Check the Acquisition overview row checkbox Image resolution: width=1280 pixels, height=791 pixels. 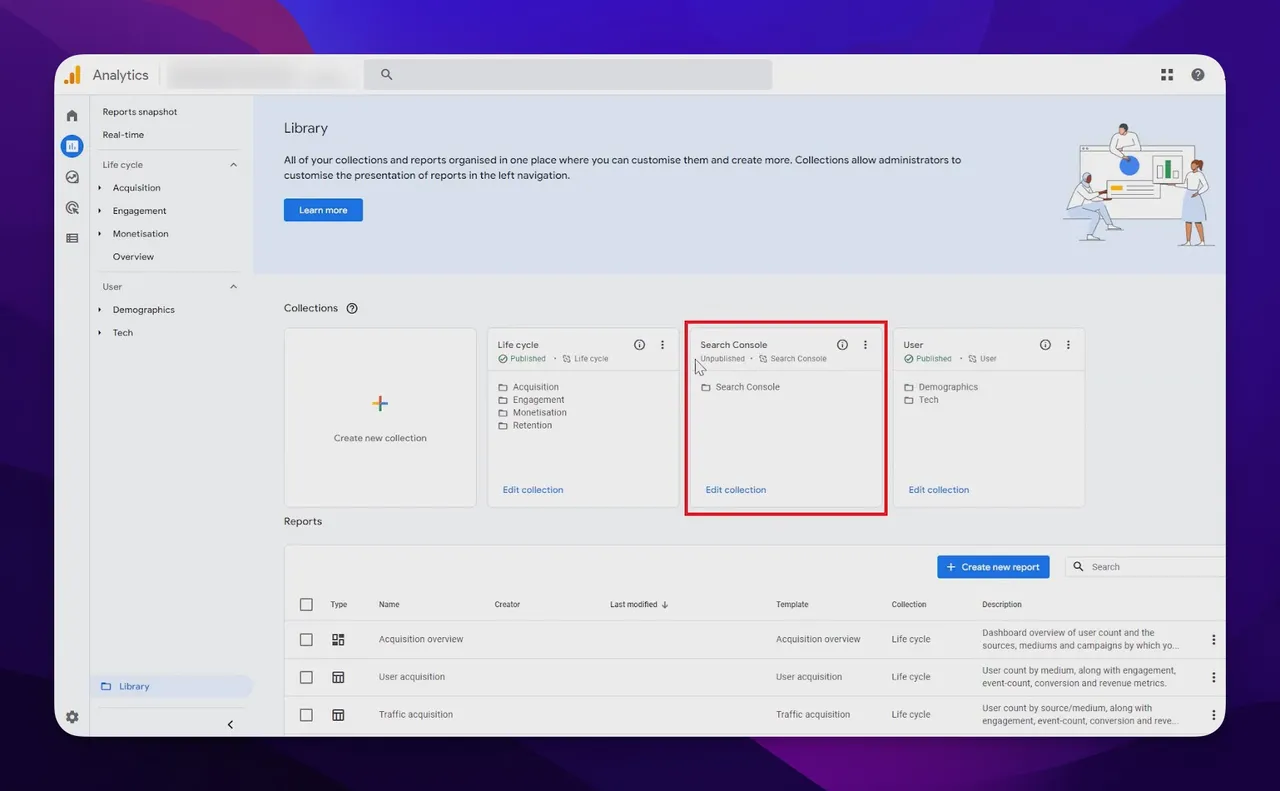click(x=306, y=640)
